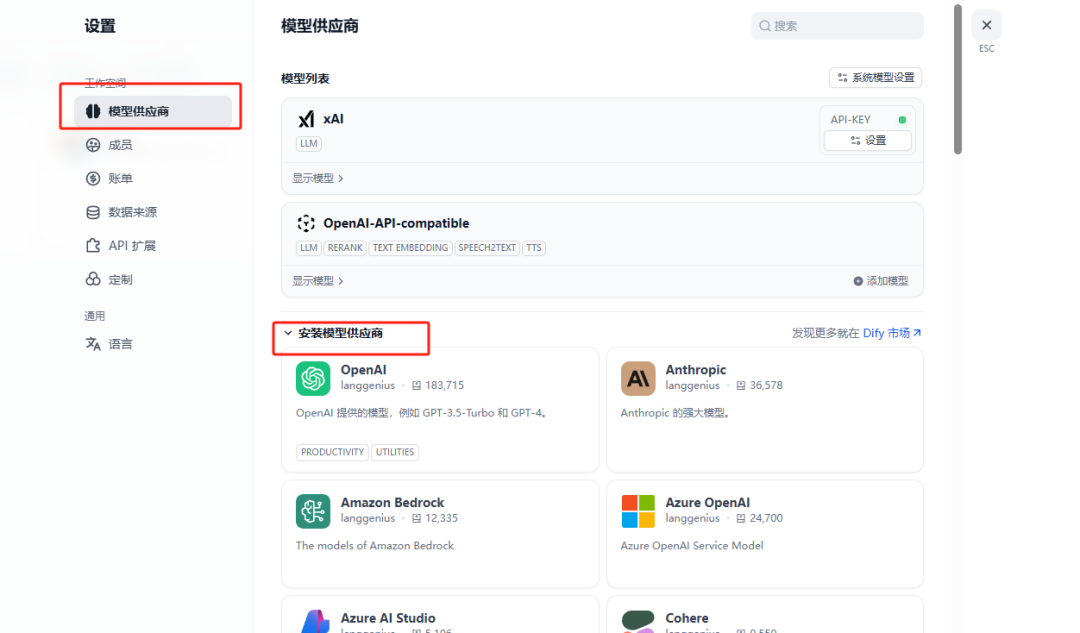Close settings with the X button
Screen dimensions: 1080x633
986,25
